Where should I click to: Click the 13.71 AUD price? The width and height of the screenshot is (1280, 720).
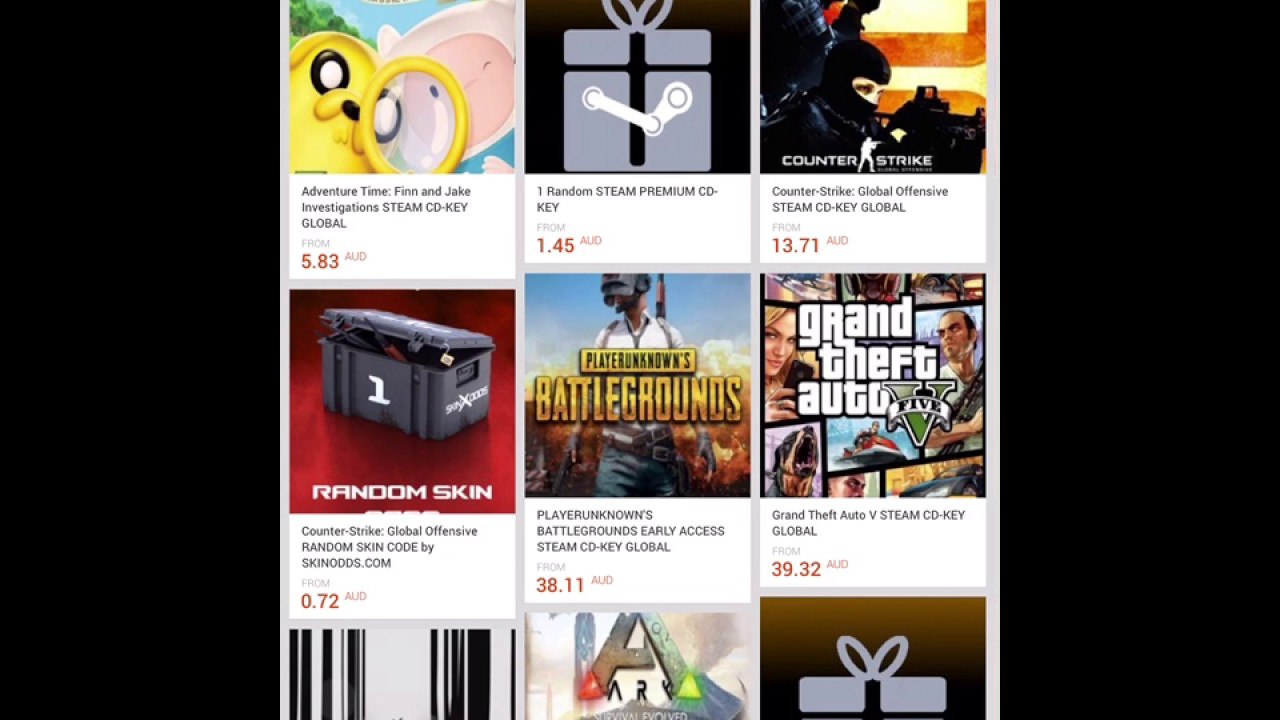809,244
